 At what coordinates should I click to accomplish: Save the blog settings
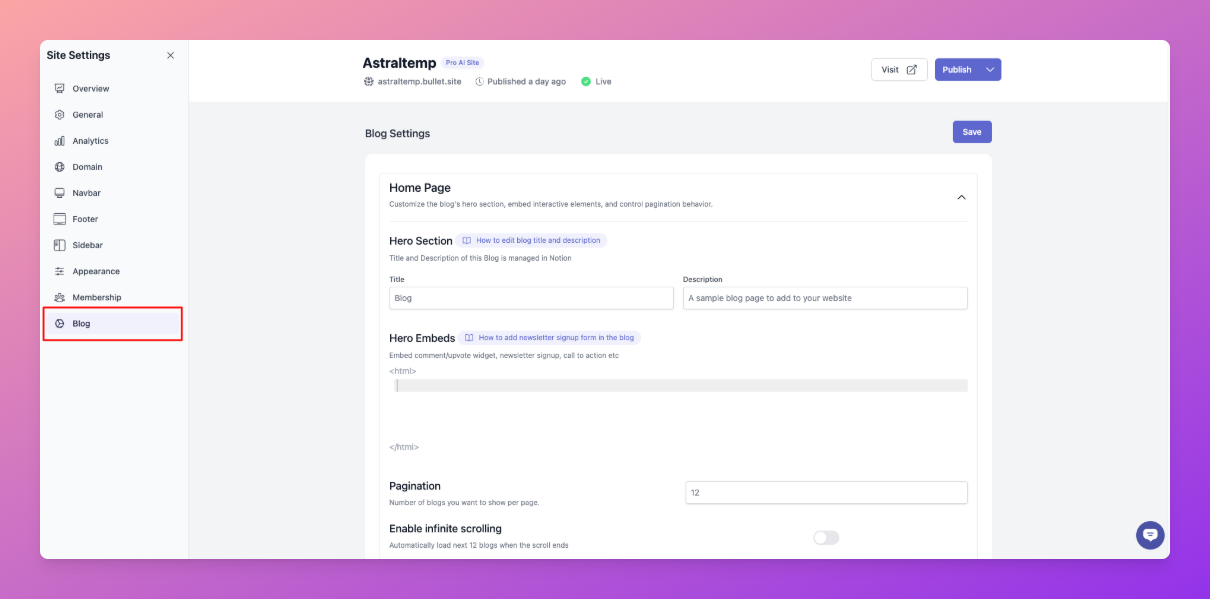[x=972, y=132]
